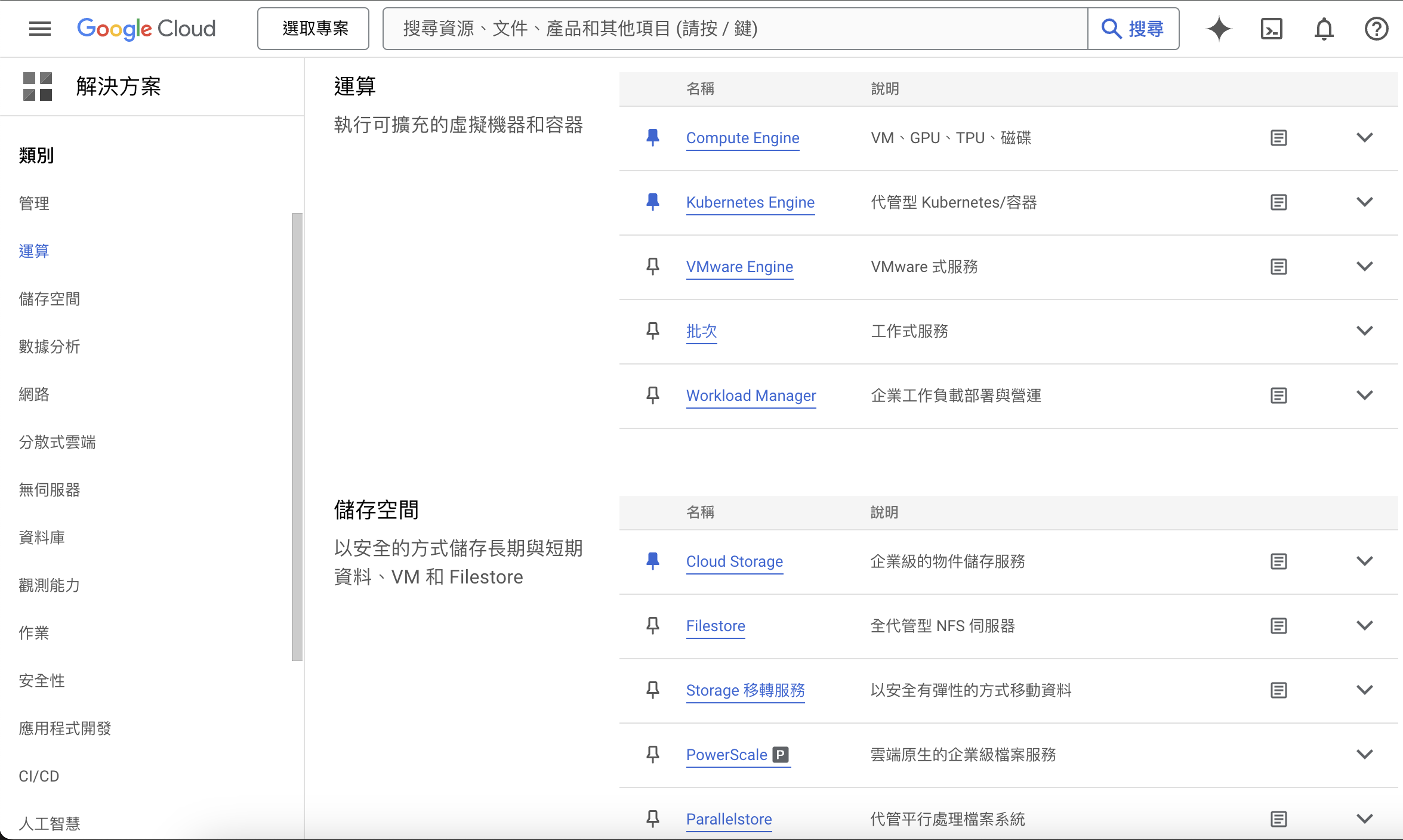Expand the Workload Manager row
1403x840 pixels.
(1365, 396)
